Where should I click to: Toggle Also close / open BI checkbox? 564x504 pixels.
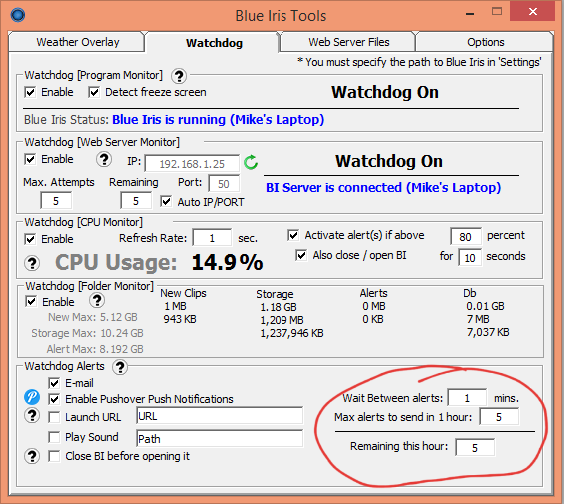(x=301, y=255)
